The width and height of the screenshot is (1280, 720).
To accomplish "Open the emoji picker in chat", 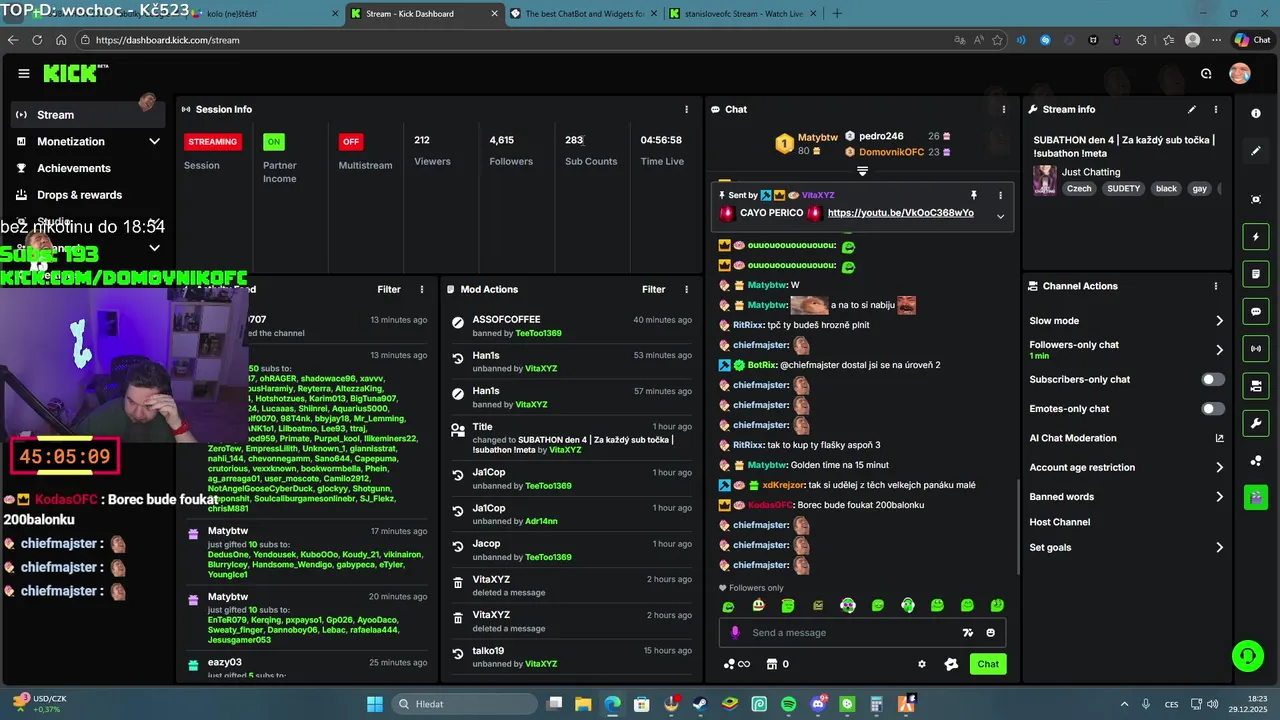I will pyautogui.click(x=991, y=632).
